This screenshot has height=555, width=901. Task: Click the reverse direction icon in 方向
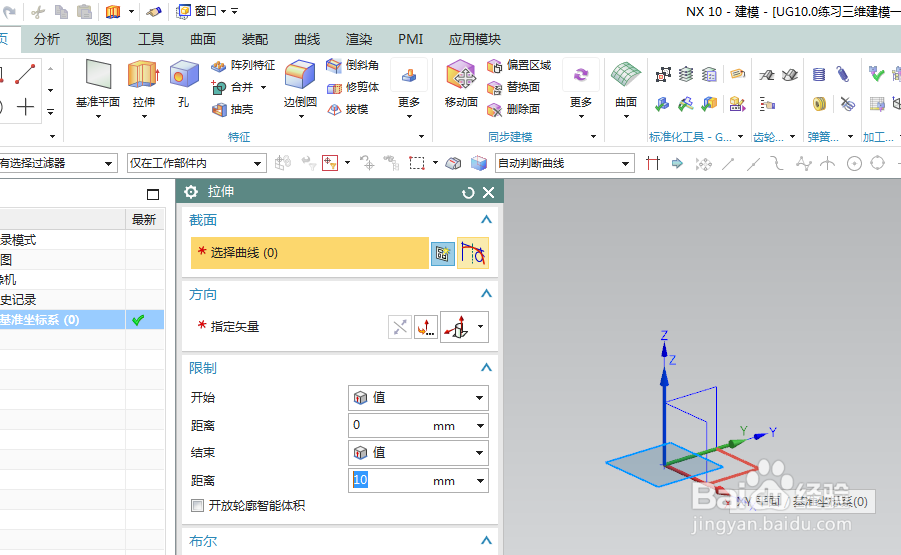pyautogui.click(x=400, y=327)
